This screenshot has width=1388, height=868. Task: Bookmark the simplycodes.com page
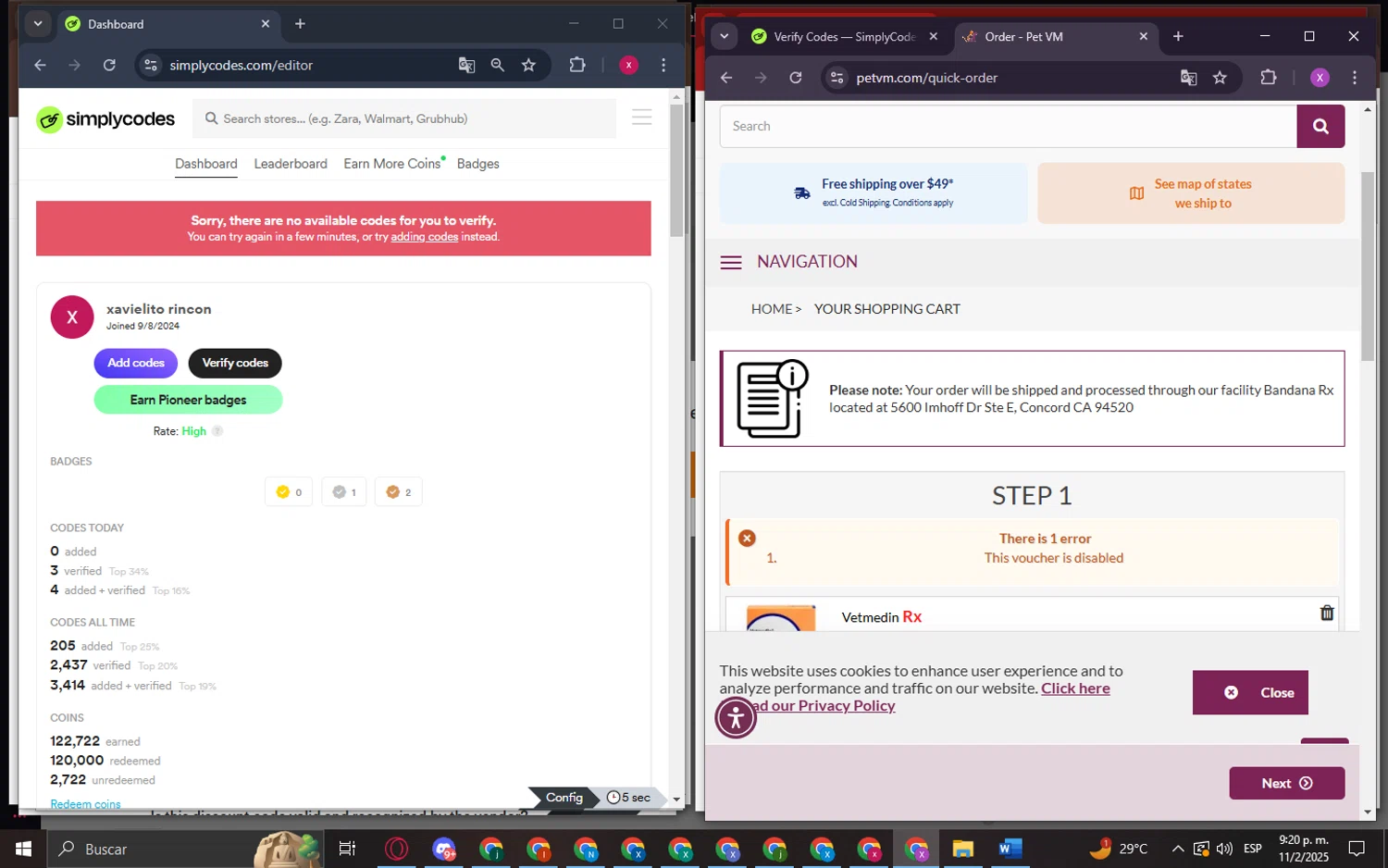[x=528, y=65]
